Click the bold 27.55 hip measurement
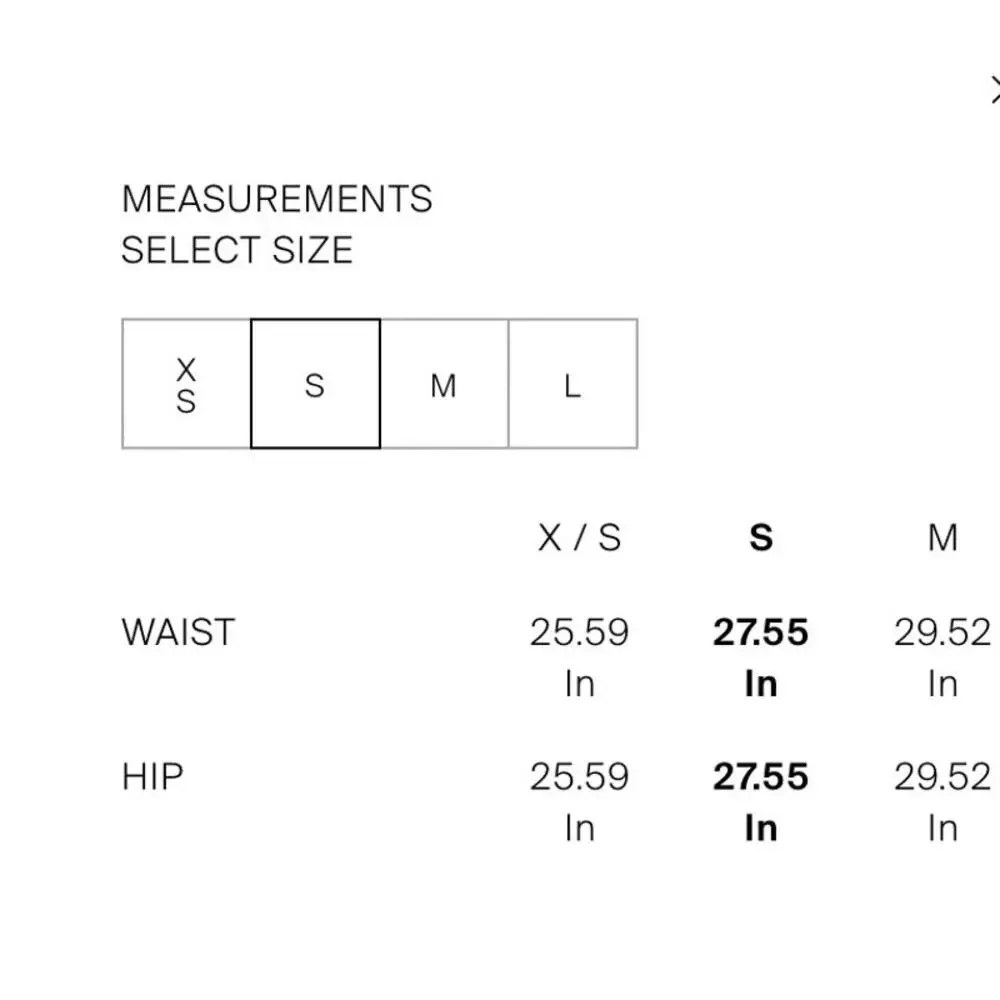This screenshot has width=1000, height=1000. click(761, 776)
